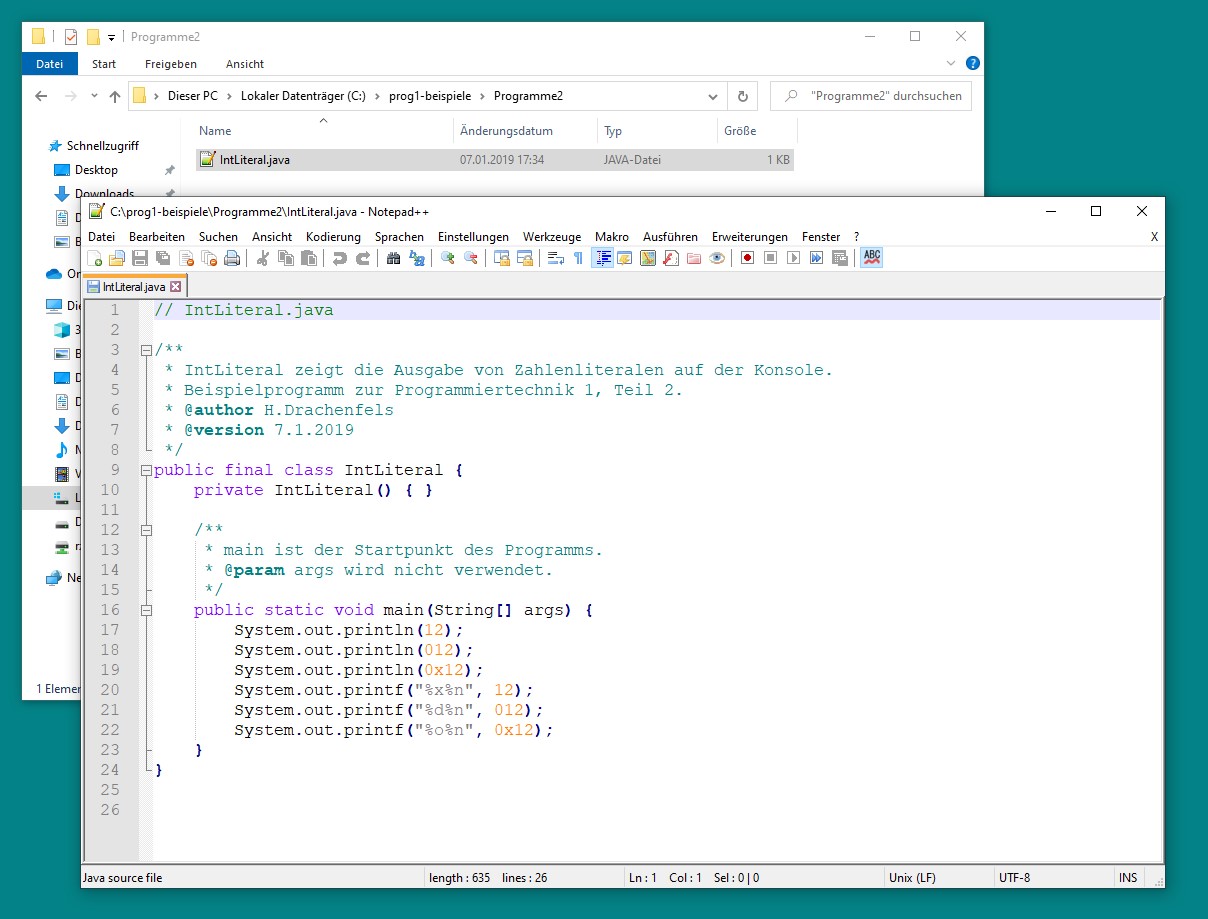Image resolution: width=1208 pixels, height=919 pixels.
Task: Toggle the word wrap toolbar button
Action: (x=555, y=258)
